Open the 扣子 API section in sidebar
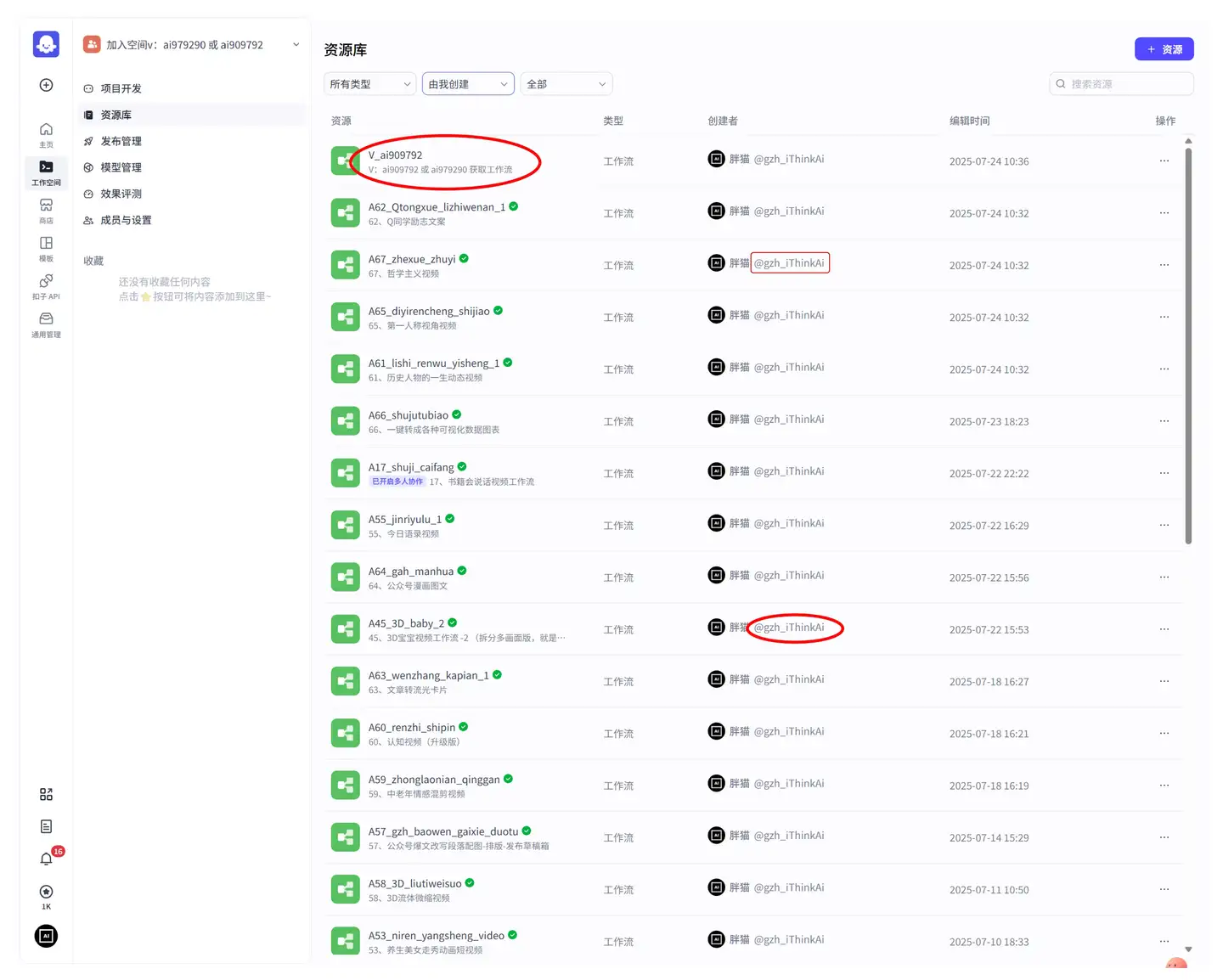Image resolution: width=1223 pixels, height=980 pixels. pos(46,284)
